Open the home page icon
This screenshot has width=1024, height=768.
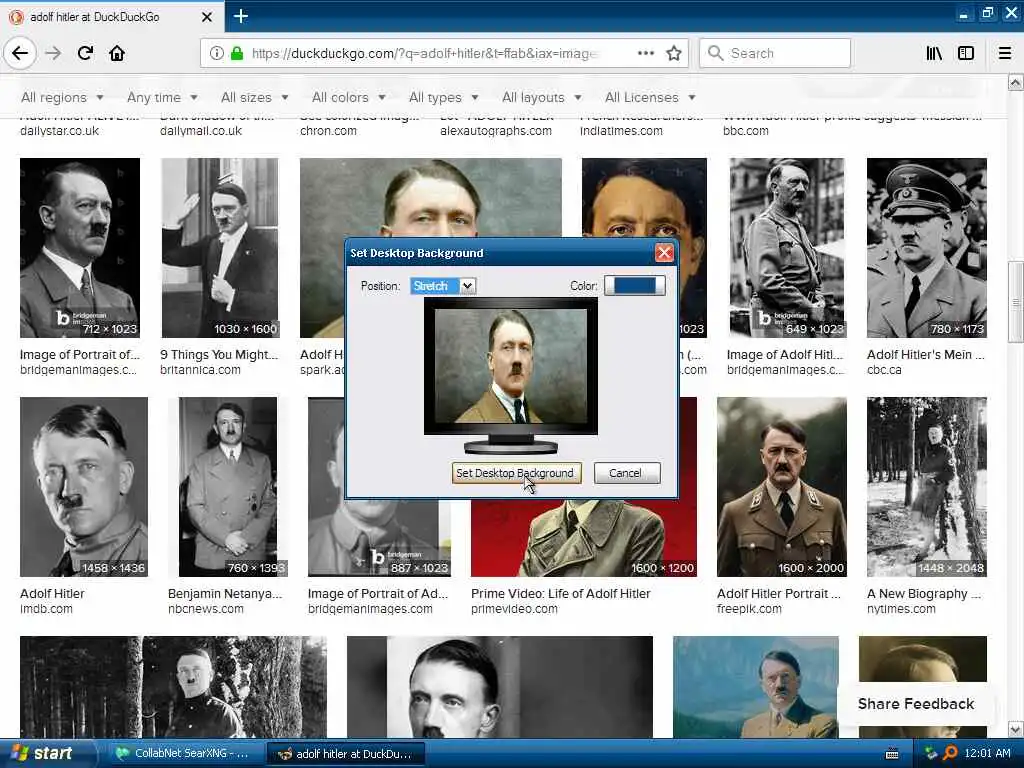coord(117,53)
